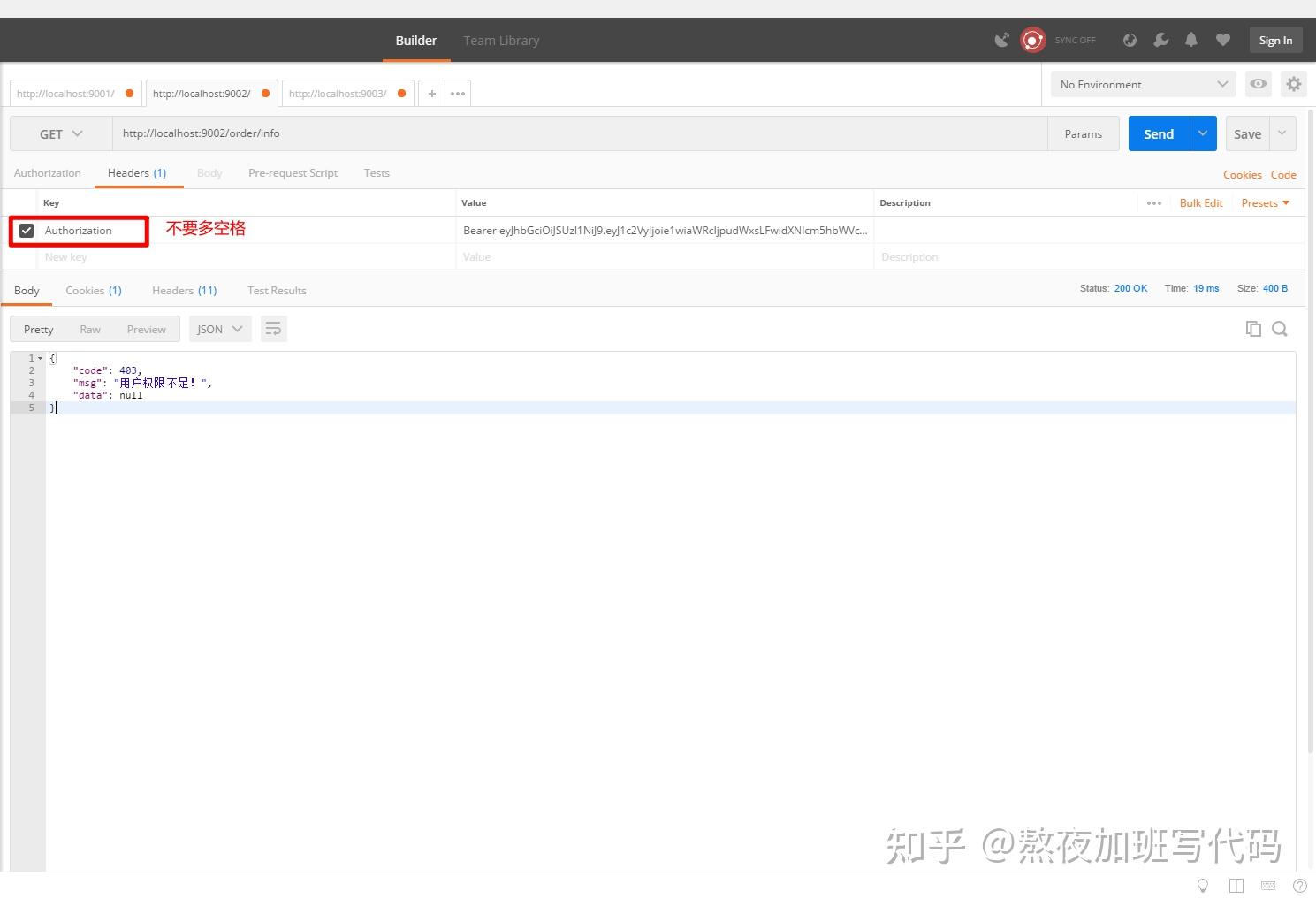The image size is (1316, 899).
Task: Turn on sync via SYNC OFF
Action: coord(1075,40)
